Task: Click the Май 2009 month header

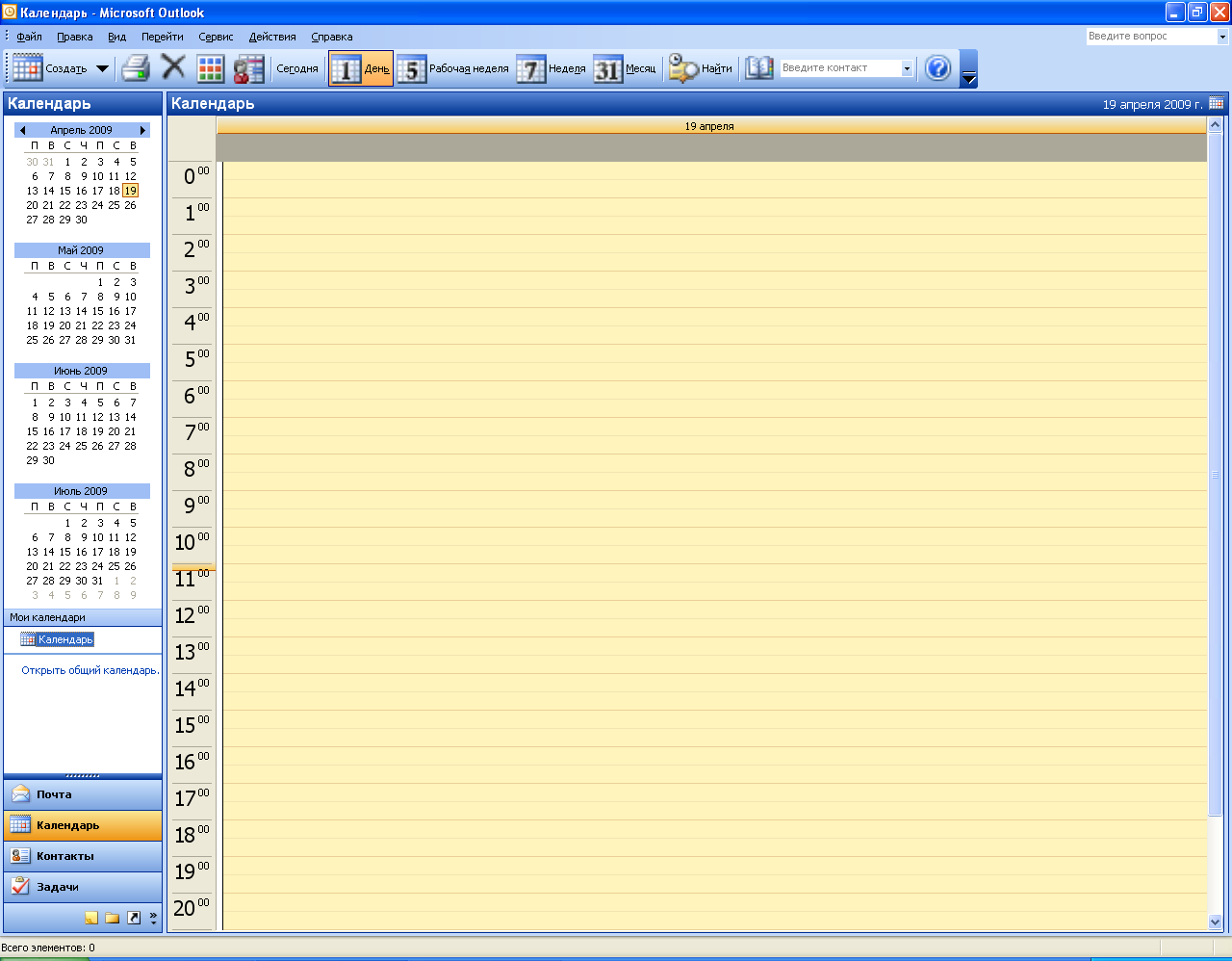Action: 82,250
